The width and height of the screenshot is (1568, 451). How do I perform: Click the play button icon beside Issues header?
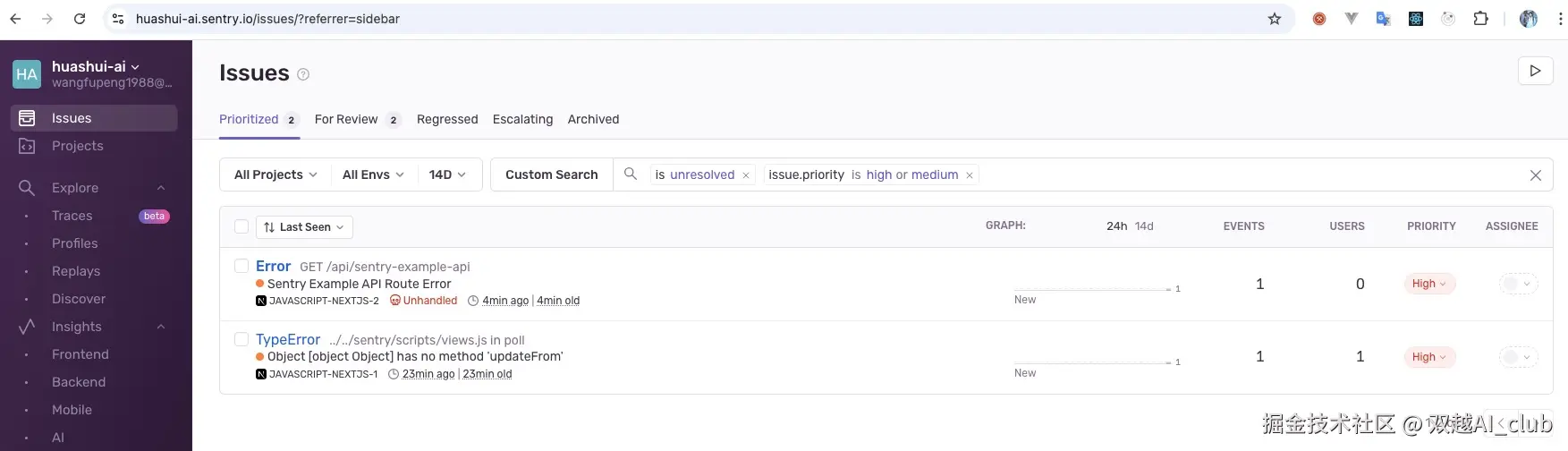coord(1535,71)
